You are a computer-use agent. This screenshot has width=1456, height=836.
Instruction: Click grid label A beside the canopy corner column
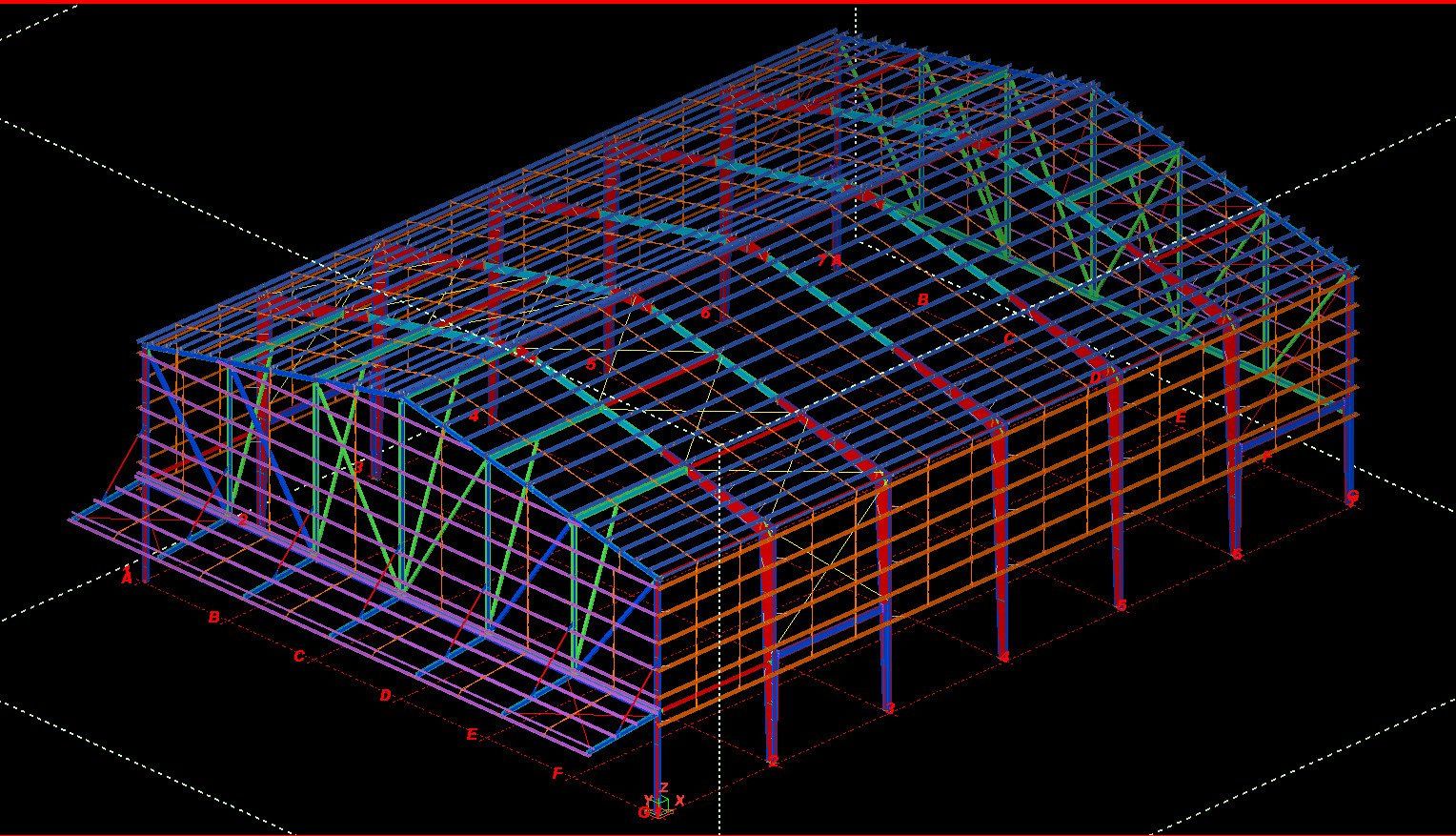click(x=127, y=576)
